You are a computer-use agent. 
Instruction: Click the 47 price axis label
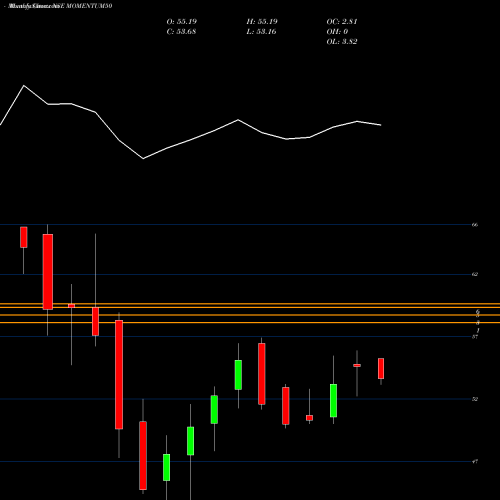(475, 462)
